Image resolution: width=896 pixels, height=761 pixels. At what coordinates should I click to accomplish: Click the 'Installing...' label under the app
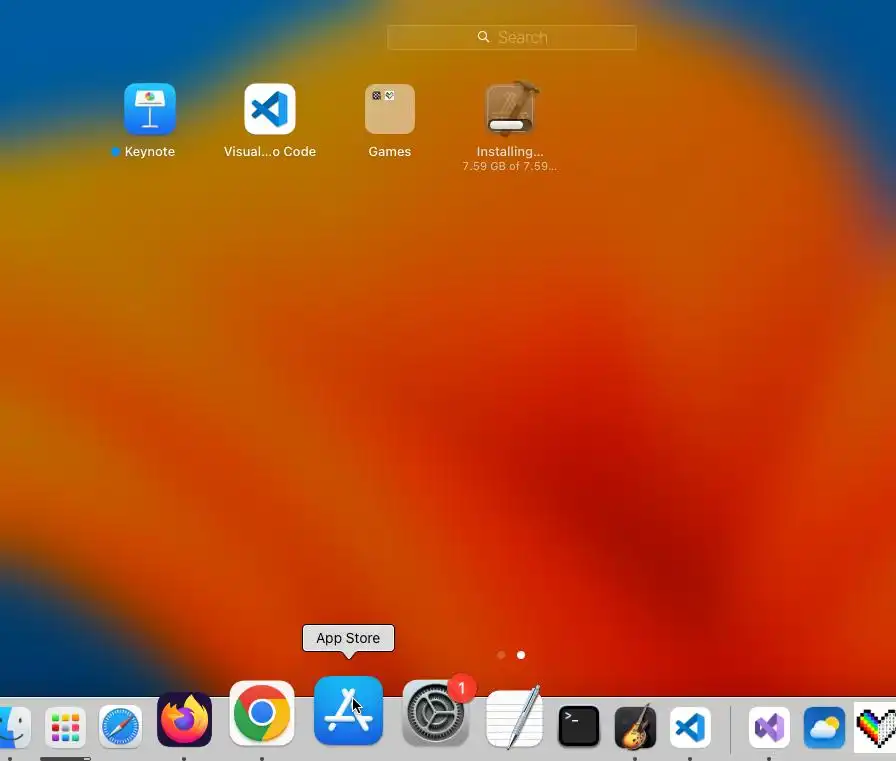[x=510, y=151]
